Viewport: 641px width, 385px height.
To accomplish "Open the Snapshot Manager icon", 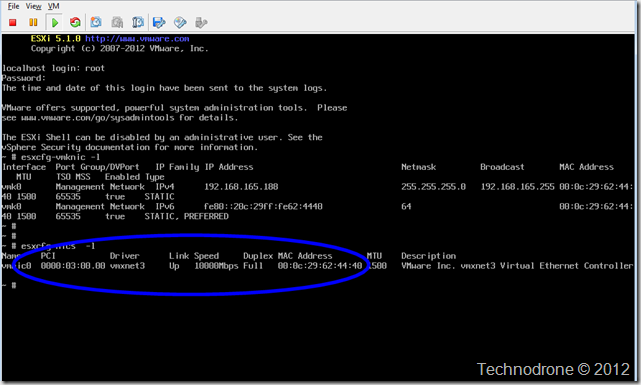I will (138, 22).
